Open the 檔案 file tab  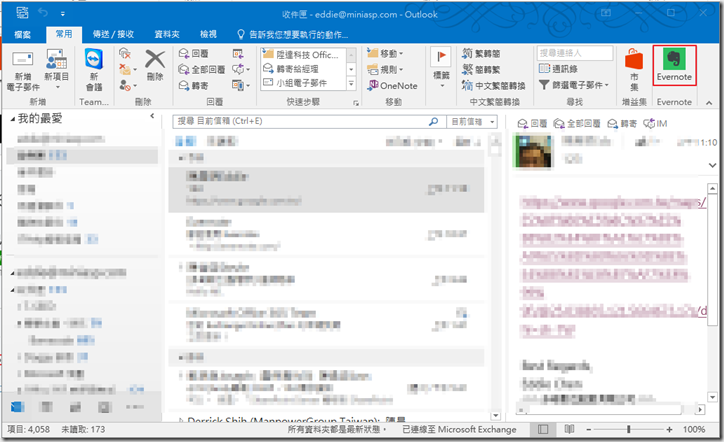tap(23, 34)
